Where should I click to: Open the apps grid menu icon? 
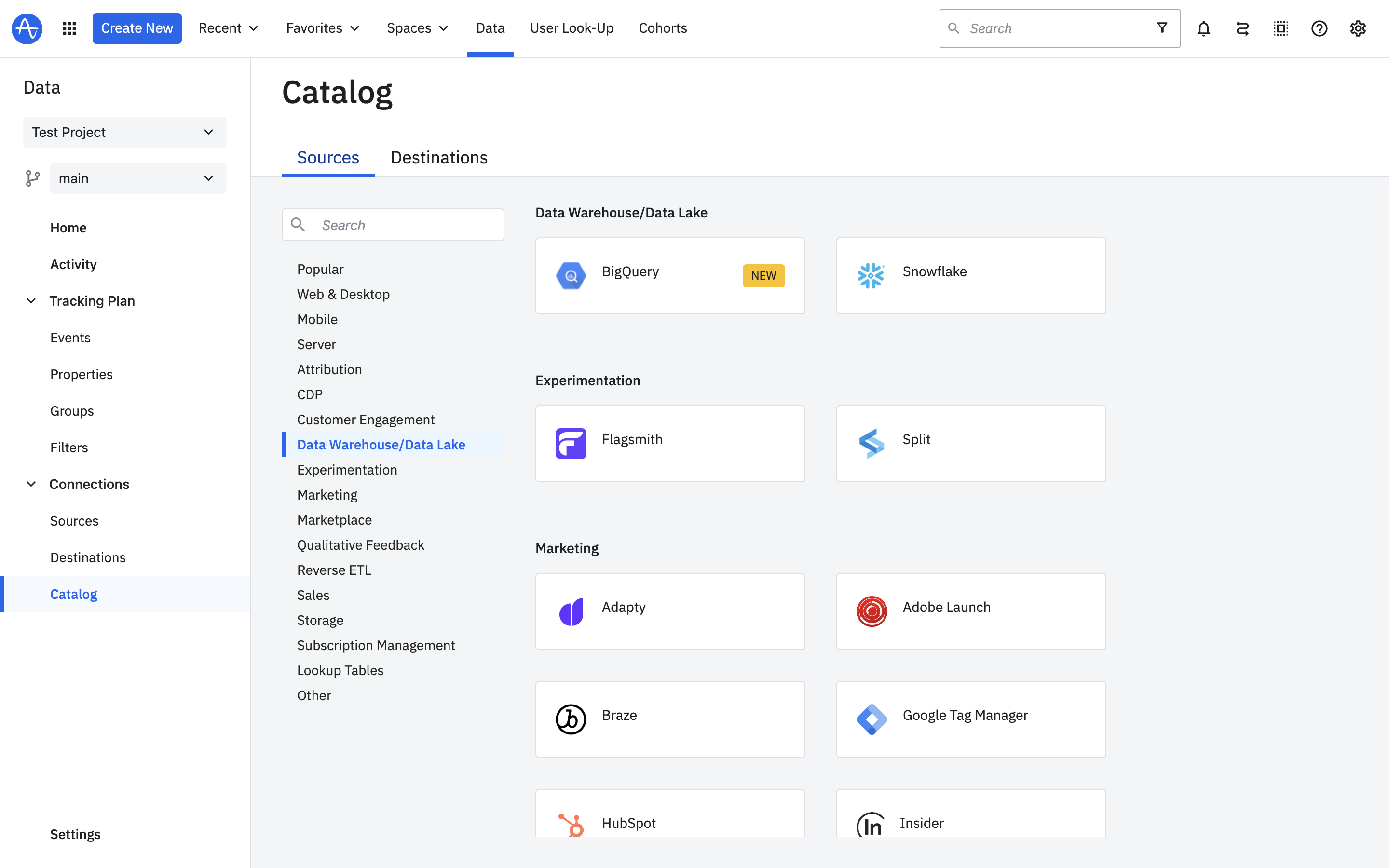click(x=69, y=28)
